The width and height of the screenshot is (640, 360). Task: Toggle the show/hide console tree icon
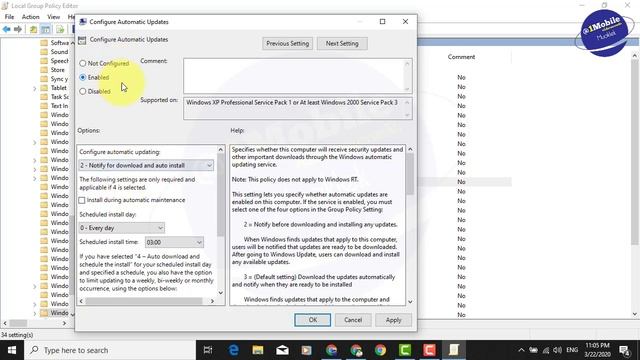[46, 29]
